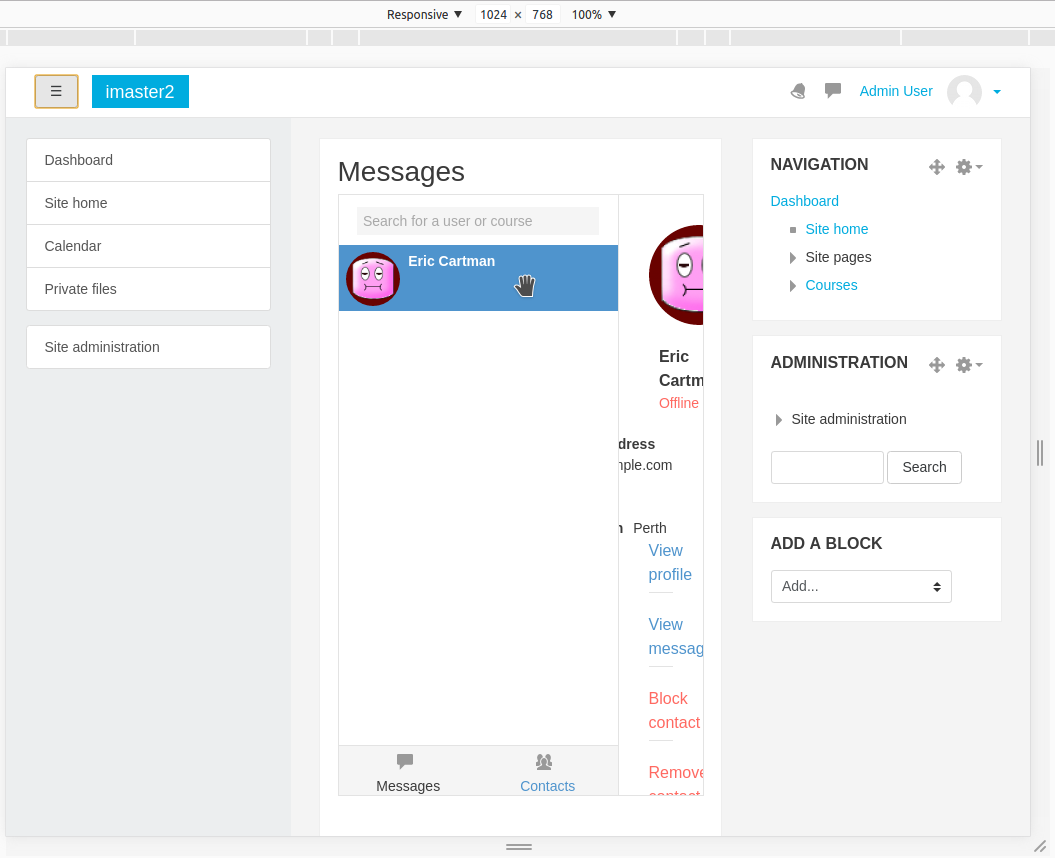
Task: Open the View profile link
Action: 669,563
